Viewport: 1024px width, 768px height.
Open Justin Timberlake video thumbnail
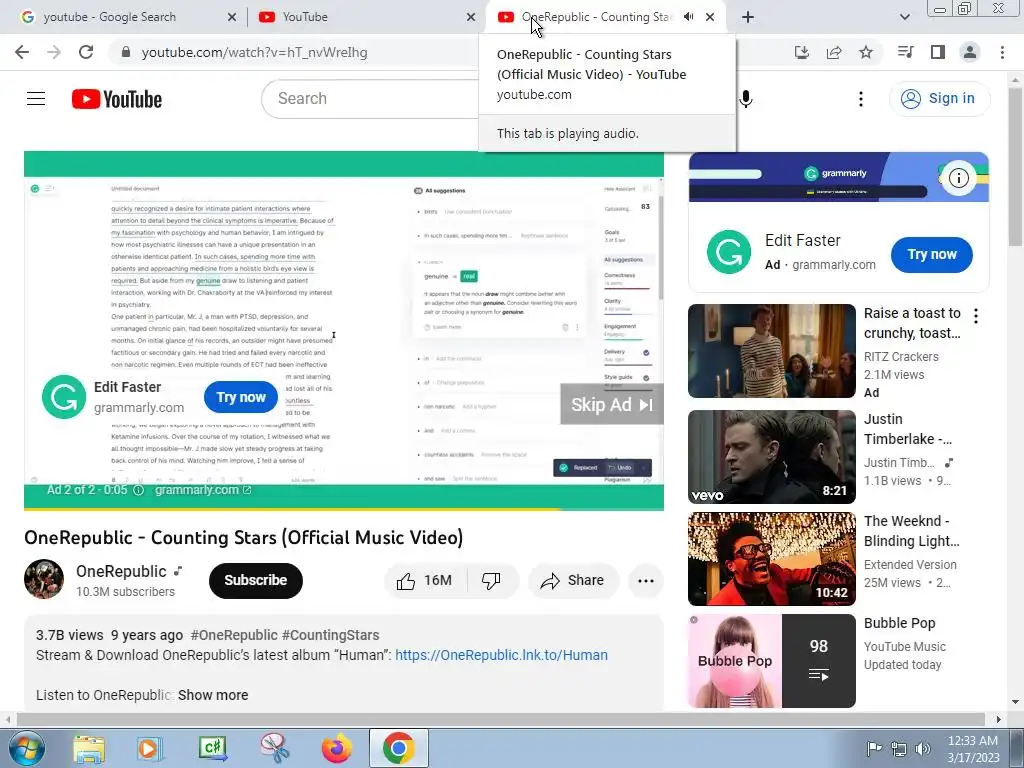click(x=771, y=457)
